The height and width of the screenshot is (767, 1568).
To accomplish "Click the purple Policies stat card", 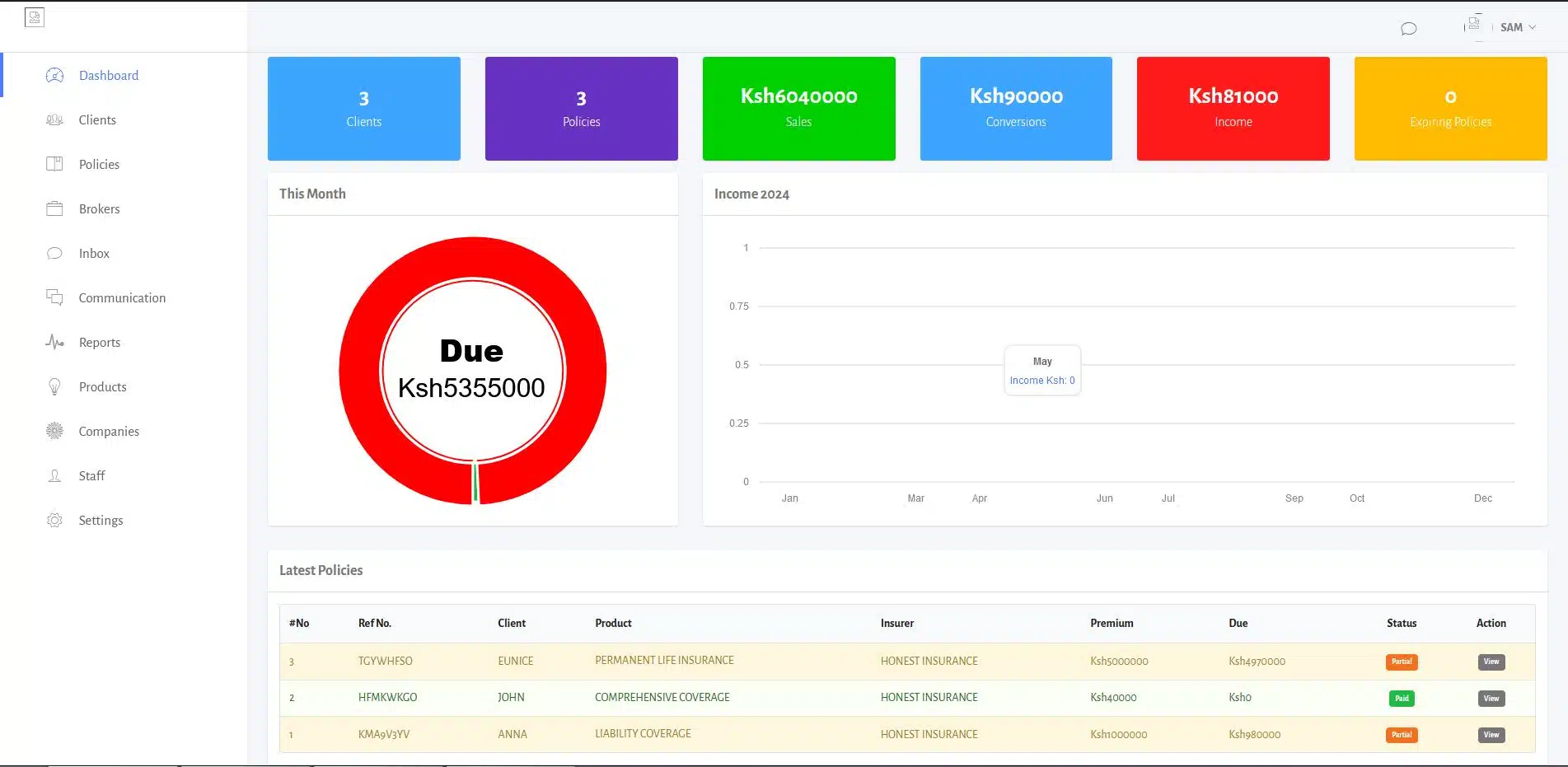I will click(582, 109).
